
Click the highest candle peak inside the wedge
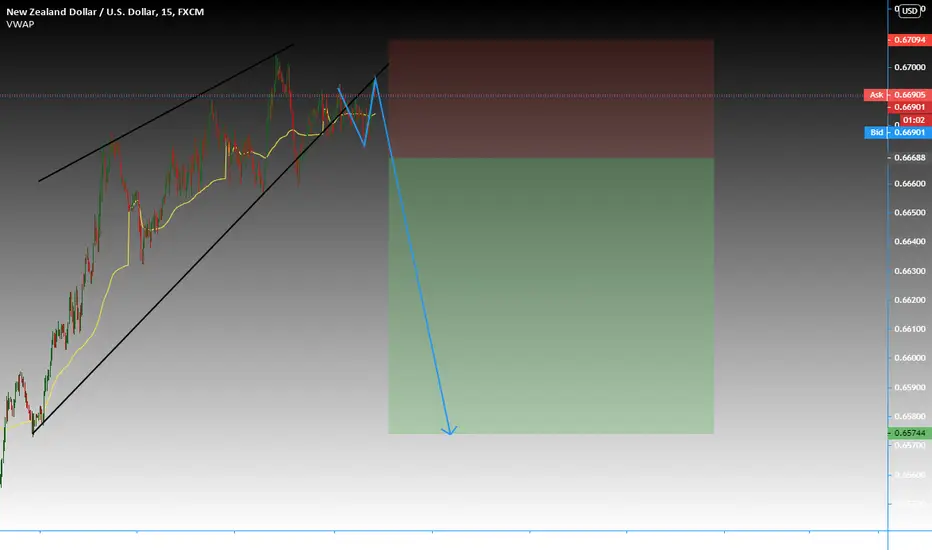(276, 58)
